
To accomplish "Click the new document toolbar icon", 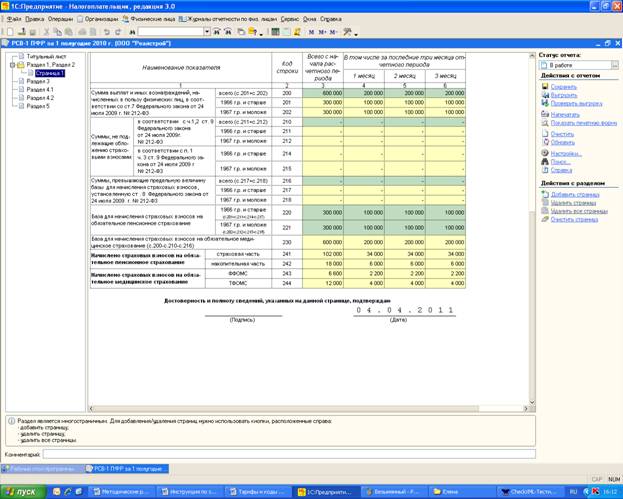I will [x=10, y=32].
